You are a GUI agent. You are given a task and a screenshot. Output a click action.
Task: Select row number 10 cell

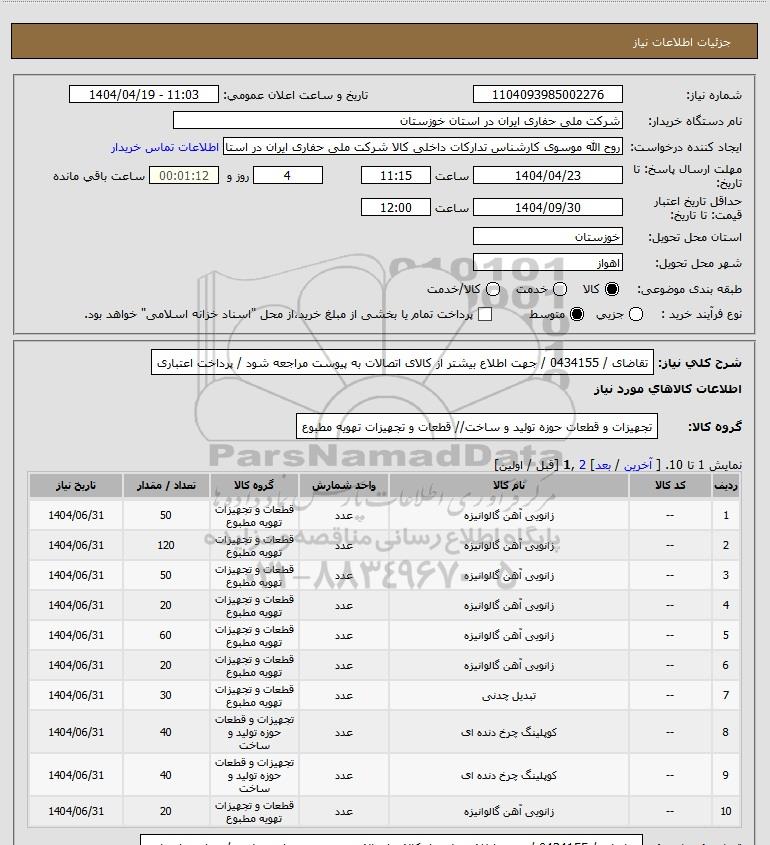[x=725, y=812]
